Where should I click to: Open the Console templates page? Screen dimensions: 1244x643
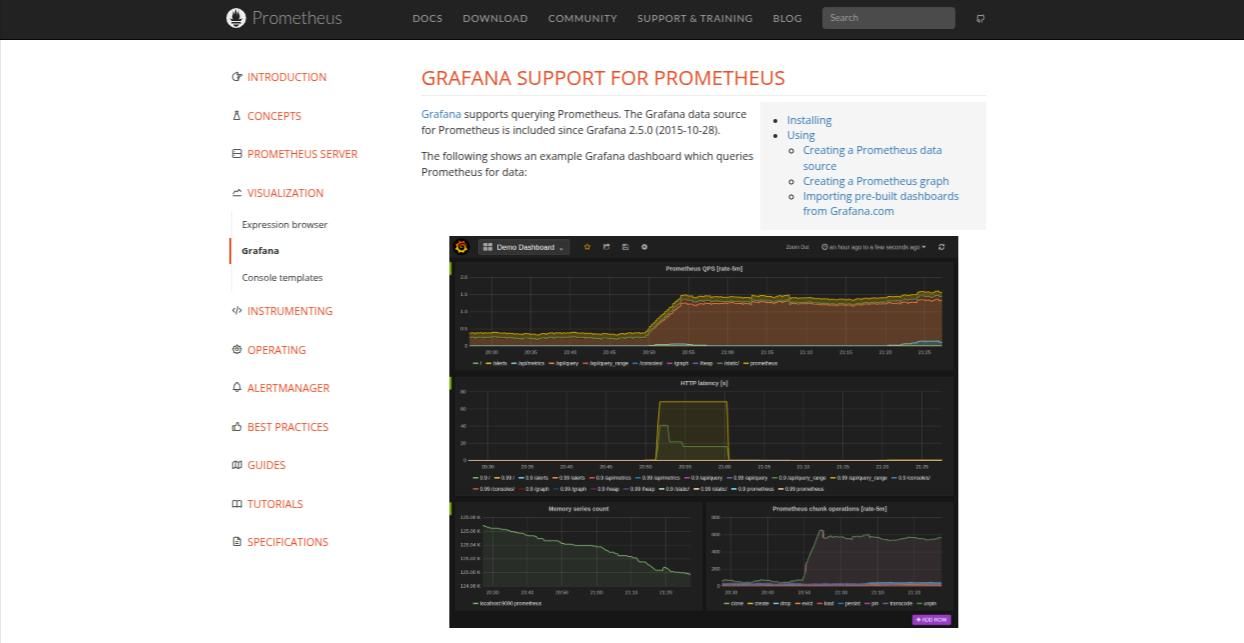pos(282,278)
